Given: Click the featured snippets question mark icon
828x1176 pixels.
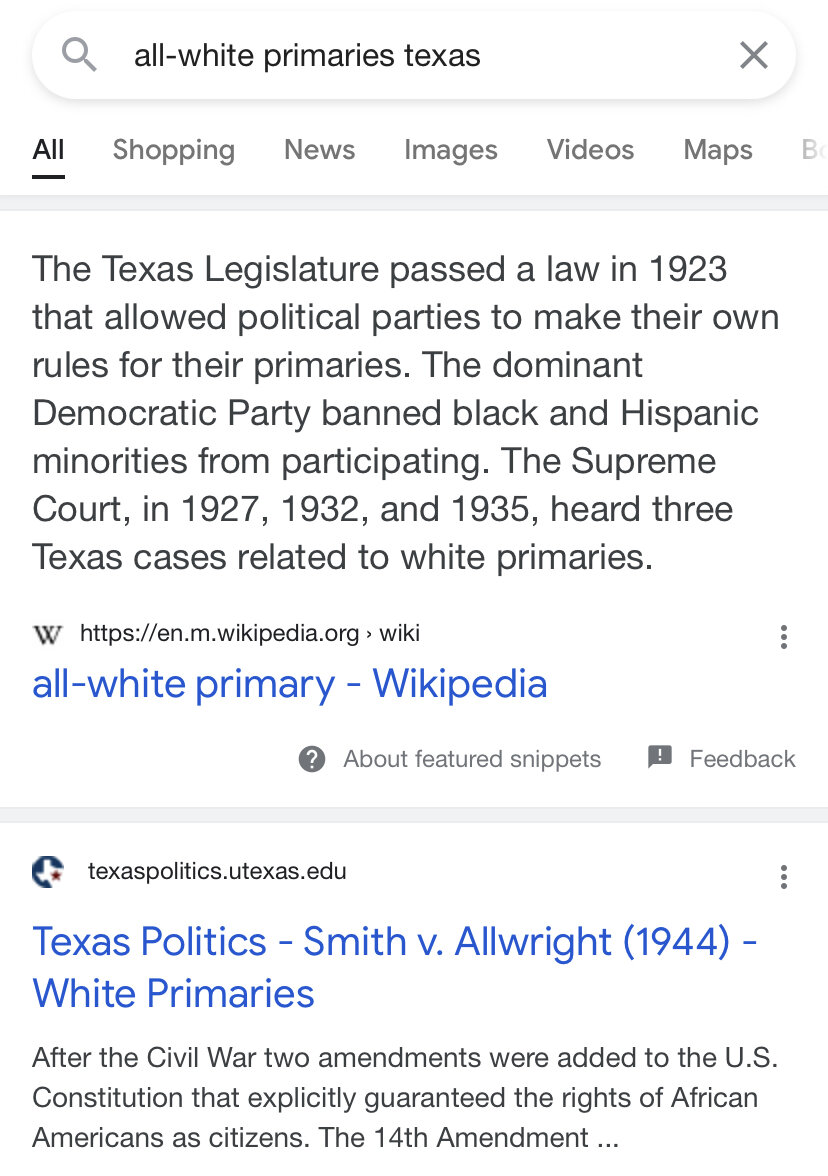Looking at the screenshot, I should (312, 759).
